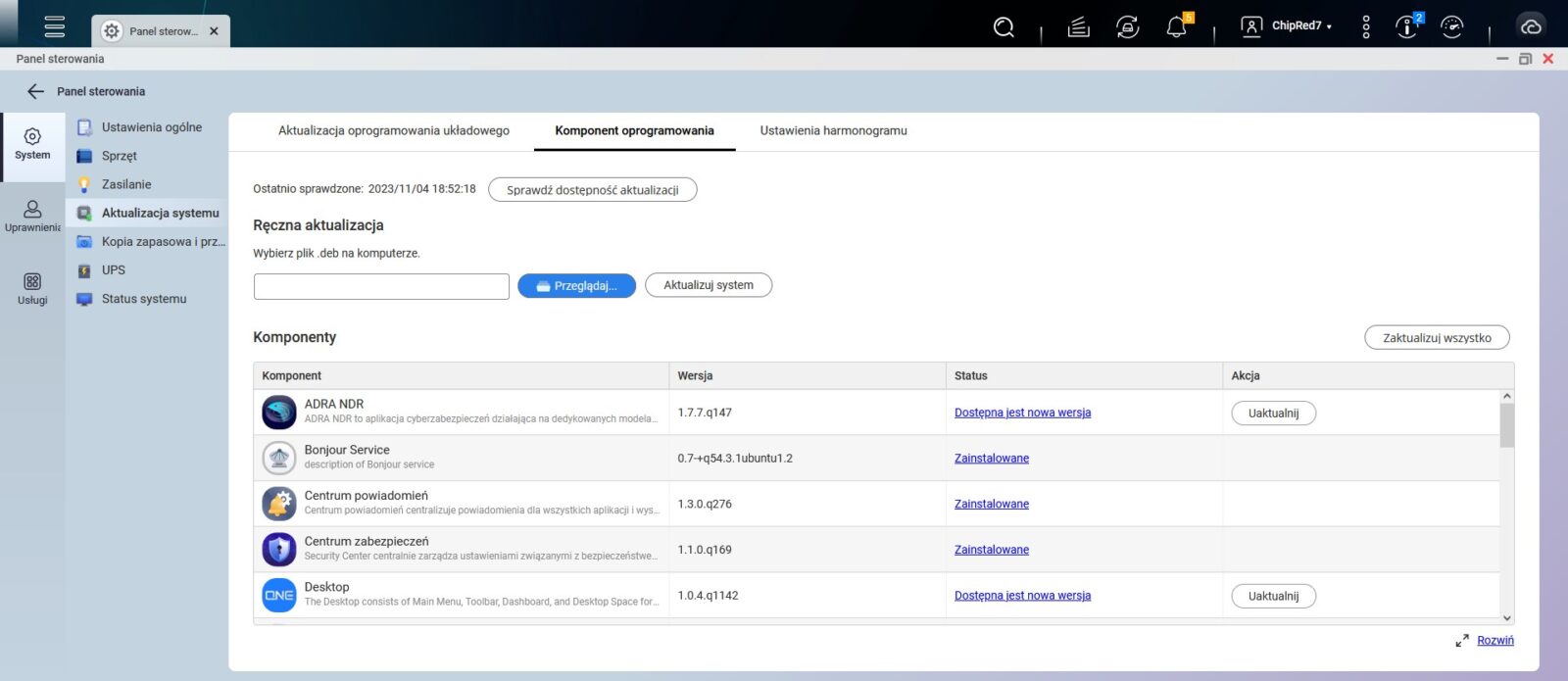Click the cloud icon in top bar

[1531, 26]
